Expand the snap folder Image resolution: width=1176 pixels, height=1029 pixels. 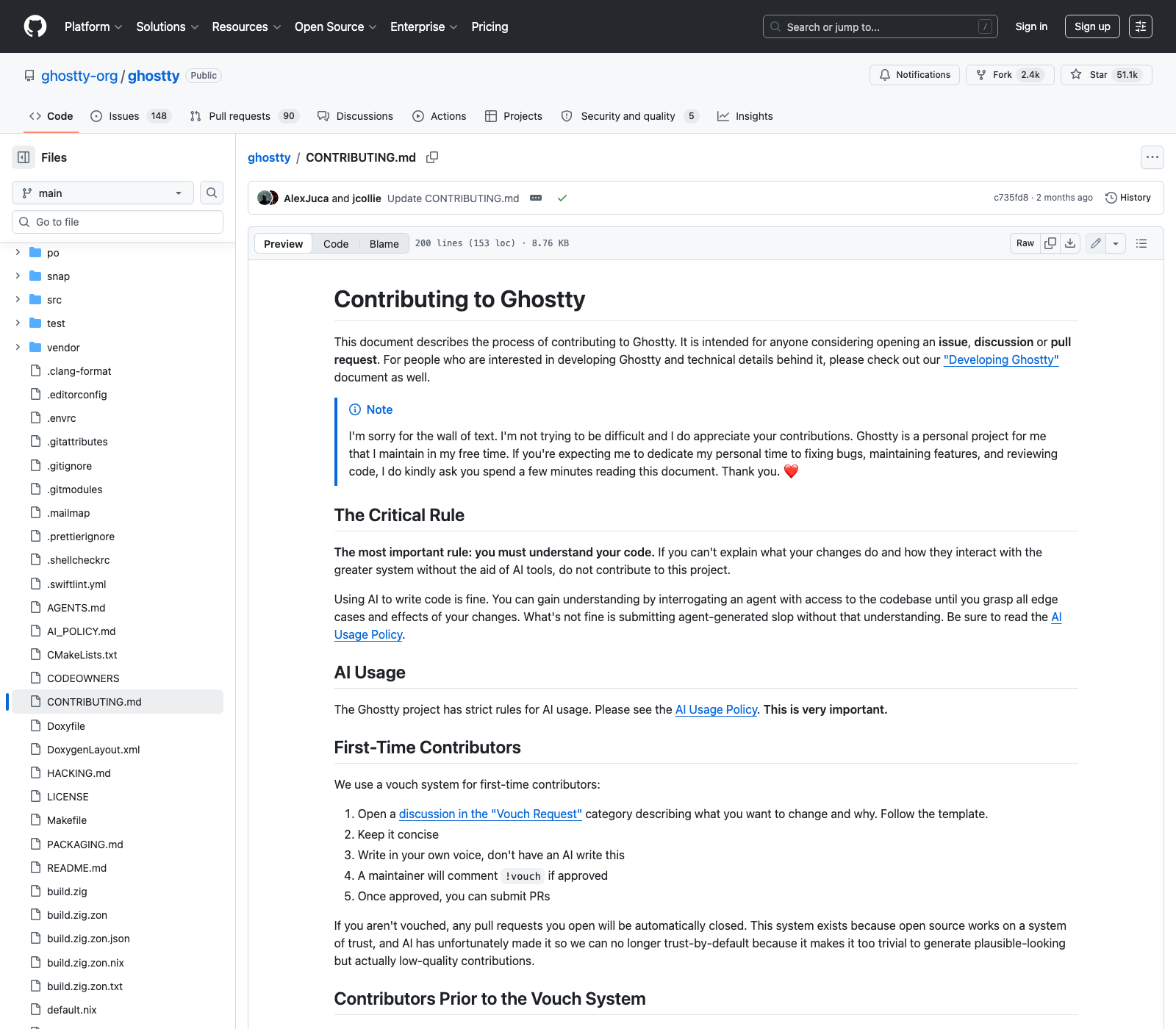18,276
